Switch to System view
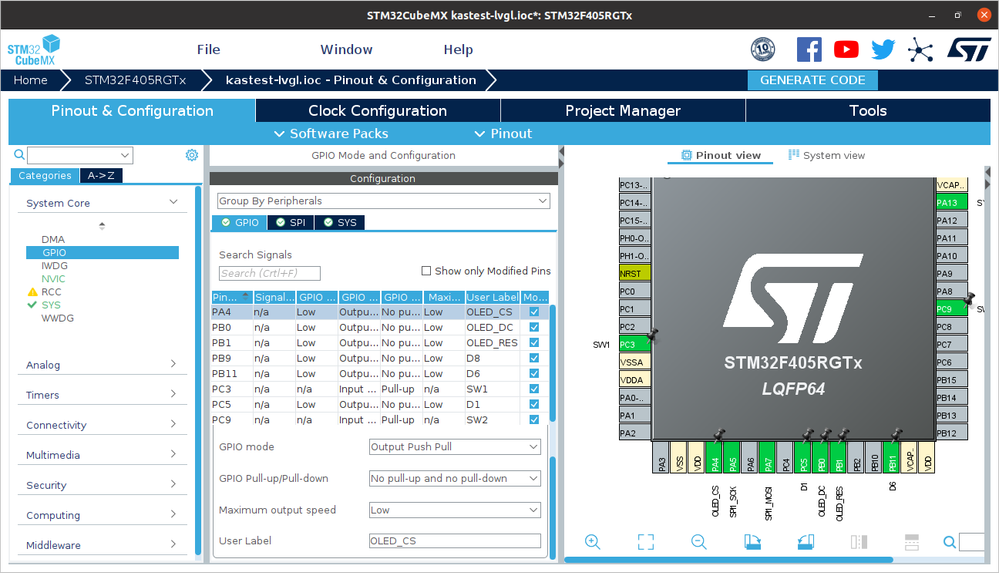This screenshot has height=573, width=999. click(826, 155)
